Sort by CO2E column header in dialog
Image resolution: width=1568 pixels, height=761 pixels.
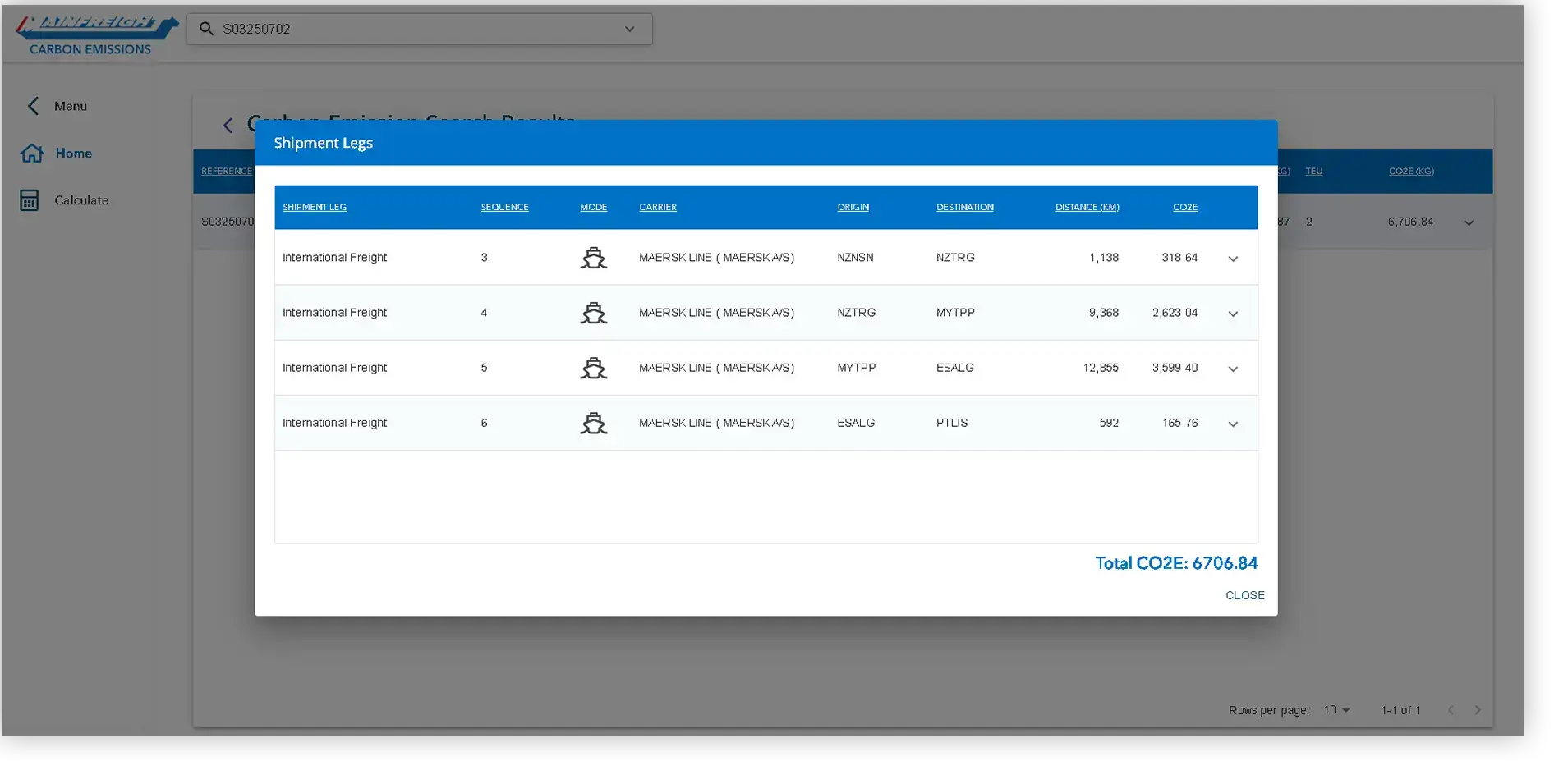1184,207
